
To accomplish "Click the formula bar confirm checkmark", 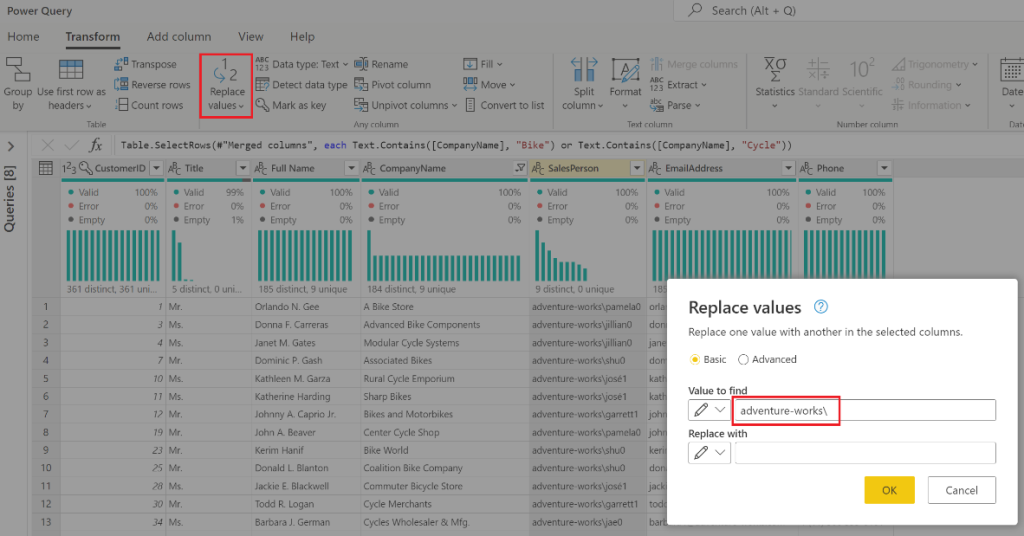I will [71, 145].
